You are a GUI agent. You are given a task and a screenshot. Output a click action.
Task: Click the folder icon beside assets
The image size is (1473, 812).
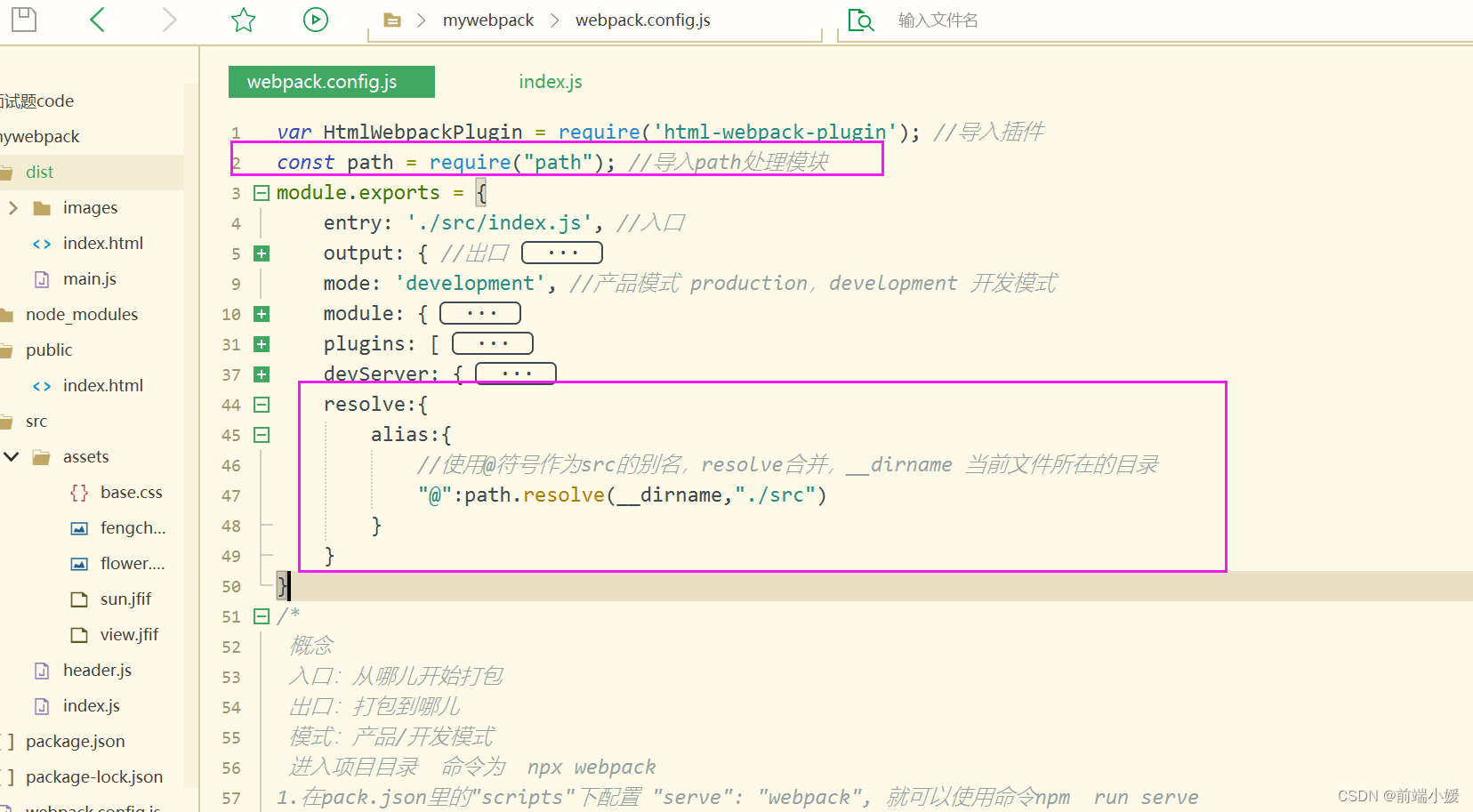coord(42,457)
